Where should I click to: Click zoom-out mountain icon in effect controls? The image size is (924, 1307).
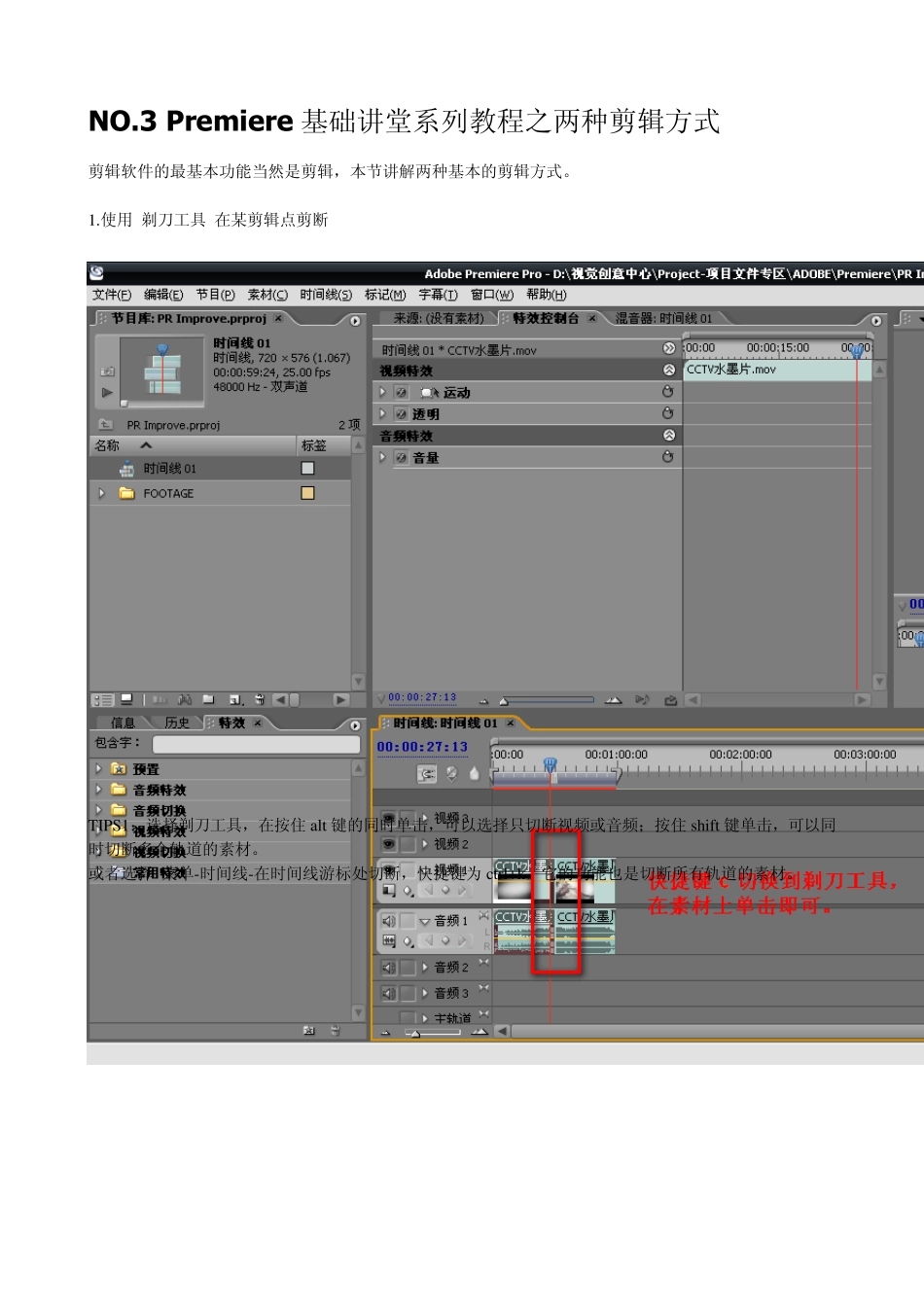click(x=484, y=700)
